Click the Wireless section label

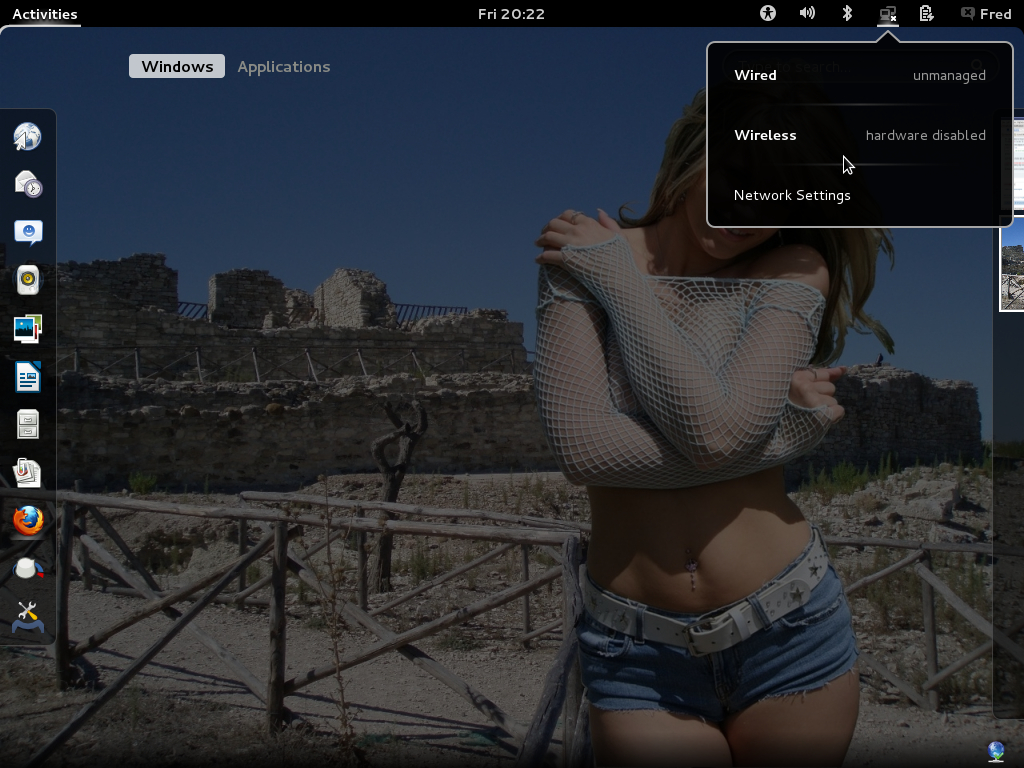pyautogui.click(x=765, y=135)
